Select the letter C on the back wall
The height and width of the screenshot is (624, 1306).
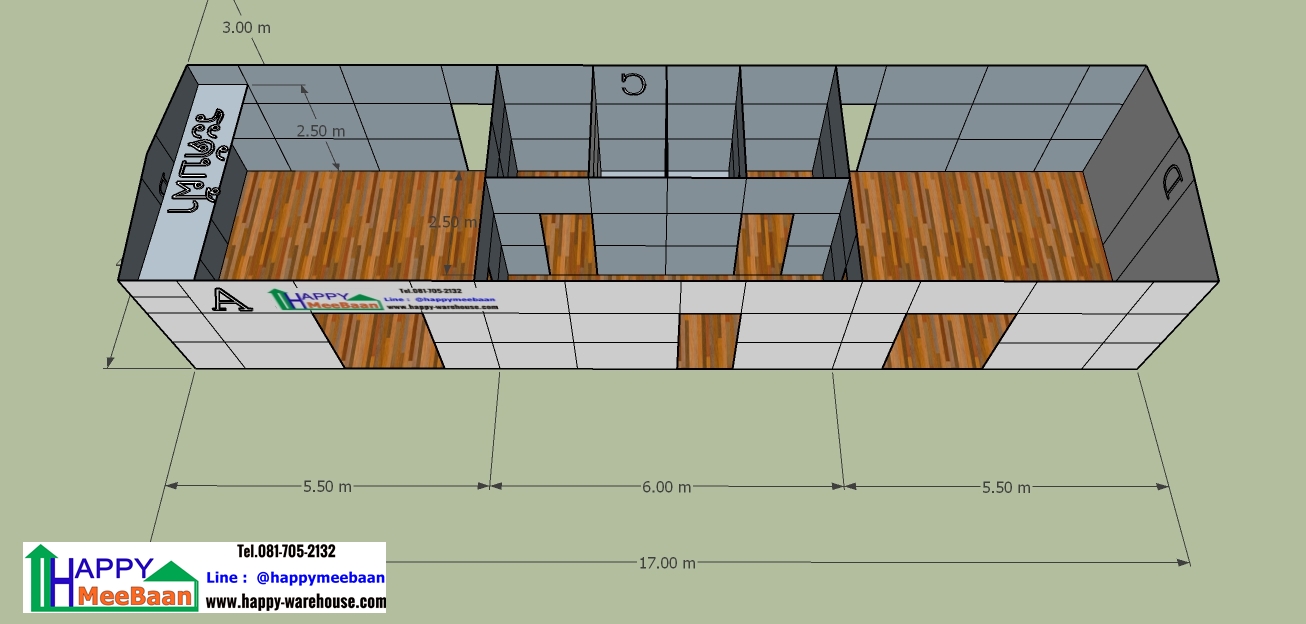(x=632, y=84)
